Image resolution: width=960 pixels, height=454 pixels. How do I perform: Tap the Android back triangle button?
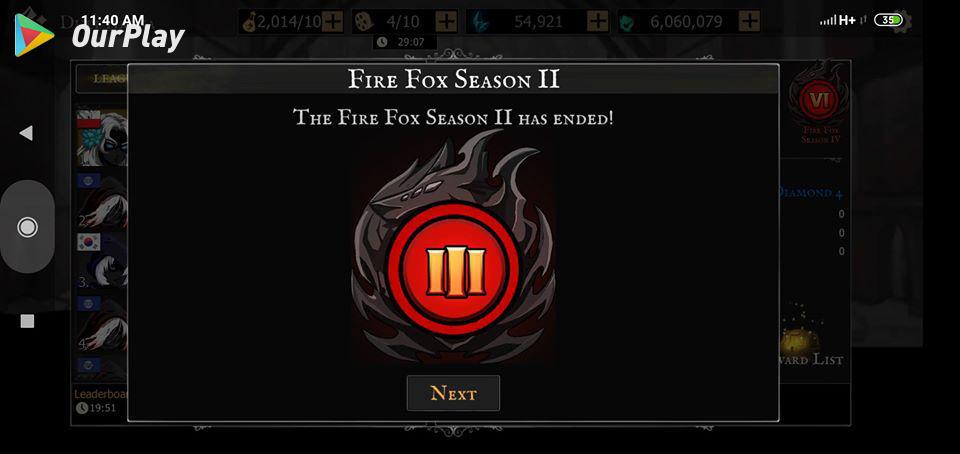26,133
